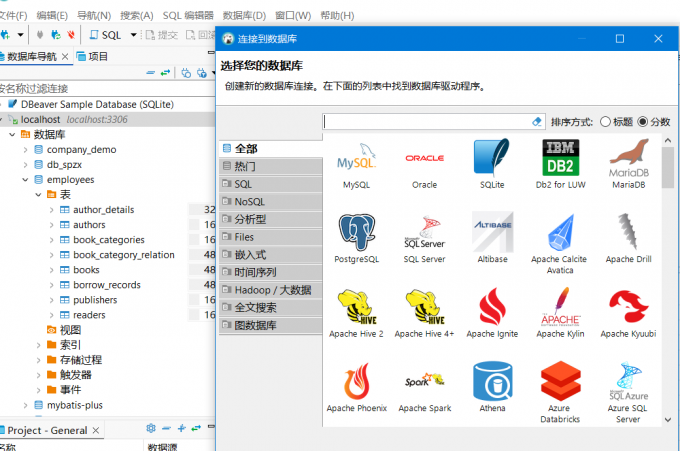
Task: Select the 热门 driver category
Action: click(x=271, y=167)
